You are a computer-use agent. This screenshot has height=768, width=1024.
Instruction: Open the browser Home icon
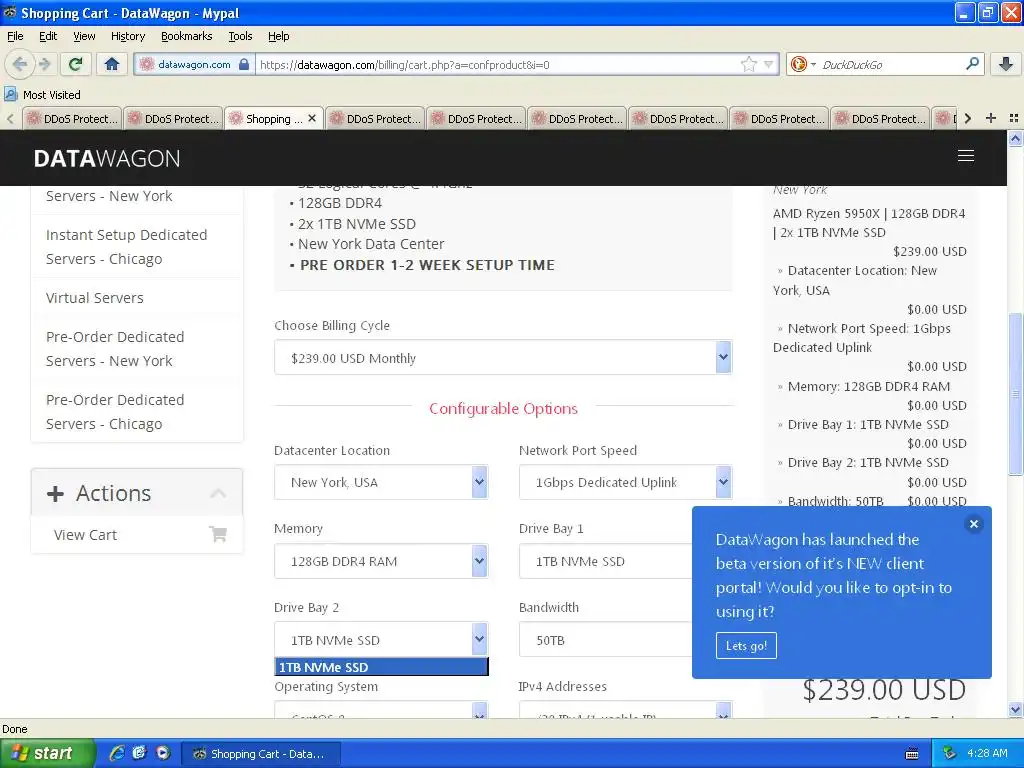[x=112, y=64]
